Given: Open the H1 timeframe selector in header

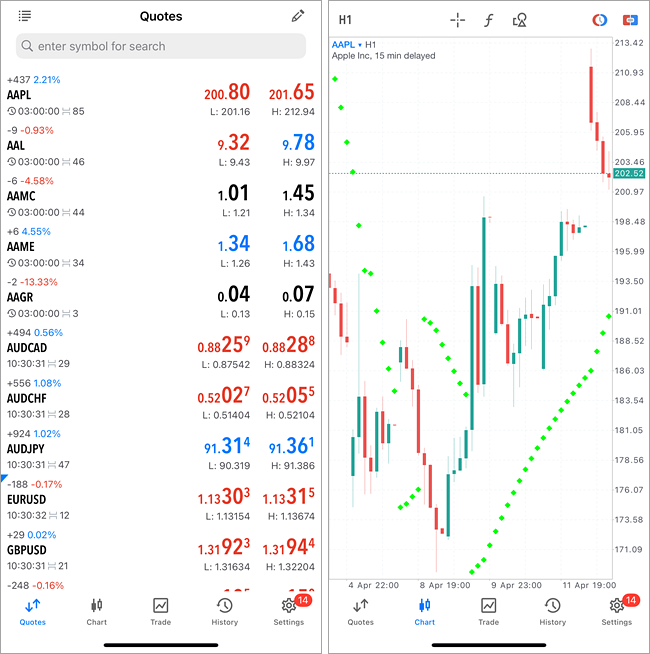Looking at the screenshot, I should pyautogui.click(x=346, y=20).
